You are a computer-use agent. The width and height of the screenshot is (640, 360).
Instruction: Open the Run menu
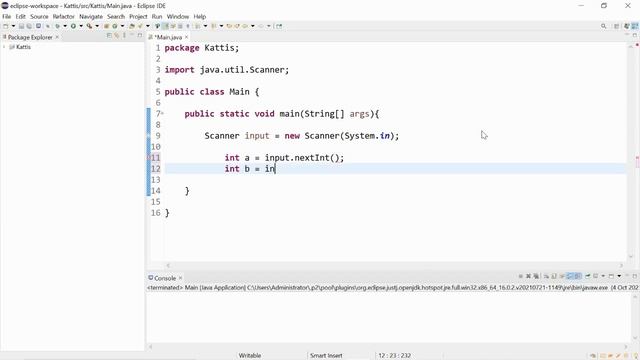pos(157,16)
